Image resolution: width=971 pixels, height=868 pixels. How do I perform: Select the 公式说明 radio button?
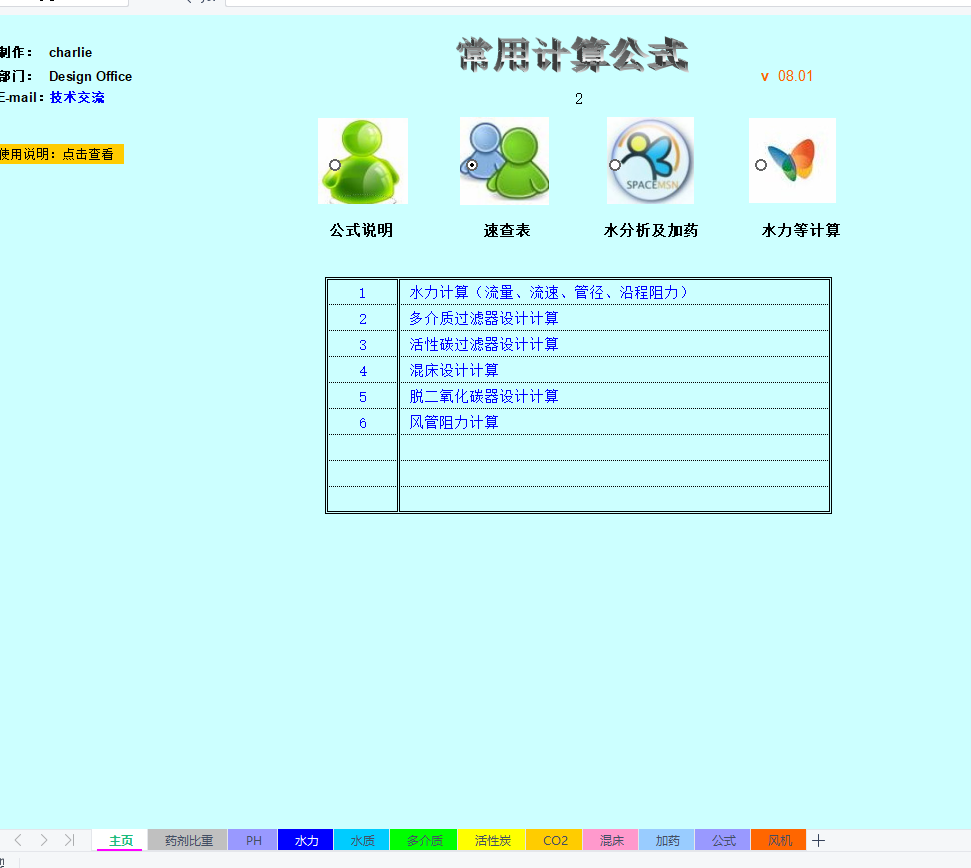(335, 165)
